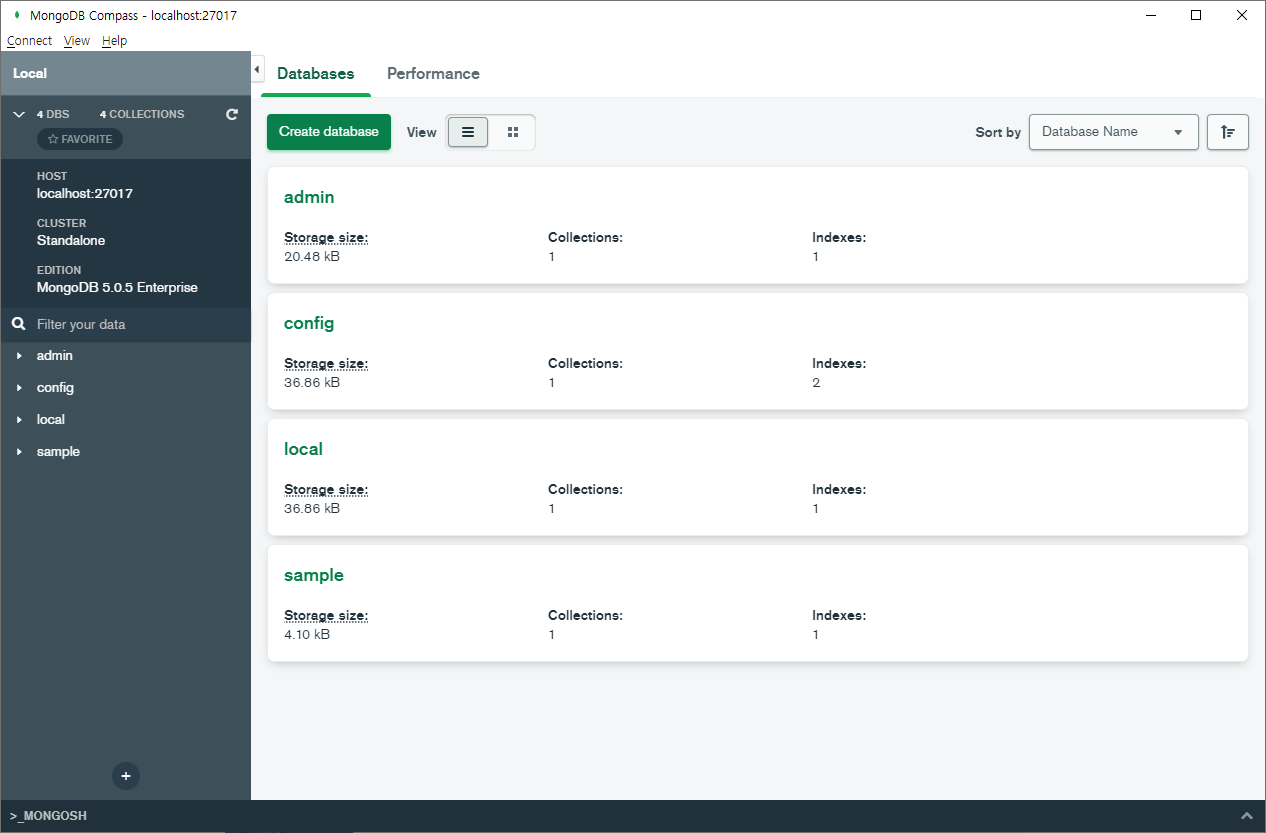The height and width of the screenshot is (833, 1266).
Task: Click the MongoDB Compass leaf icon in title bar
Action: pos(17,15)
